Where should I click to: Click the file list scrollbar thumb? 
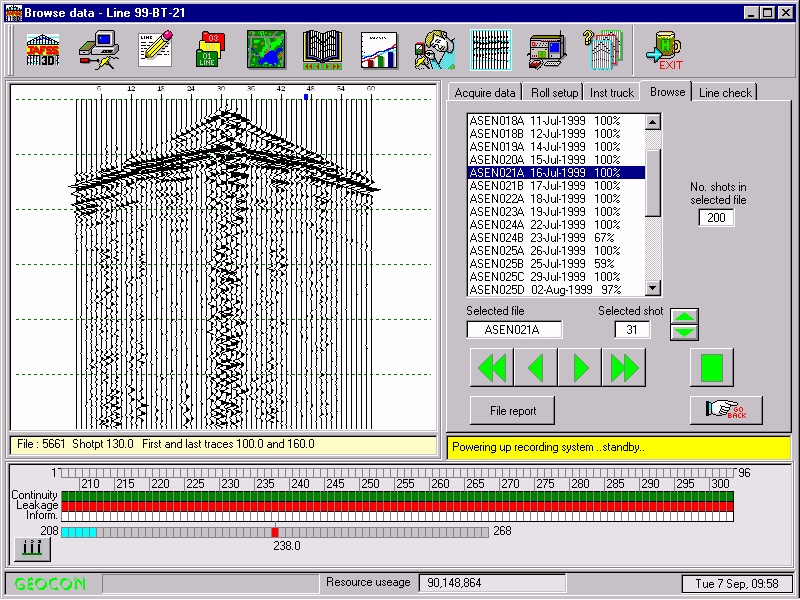tap(653, 183)
